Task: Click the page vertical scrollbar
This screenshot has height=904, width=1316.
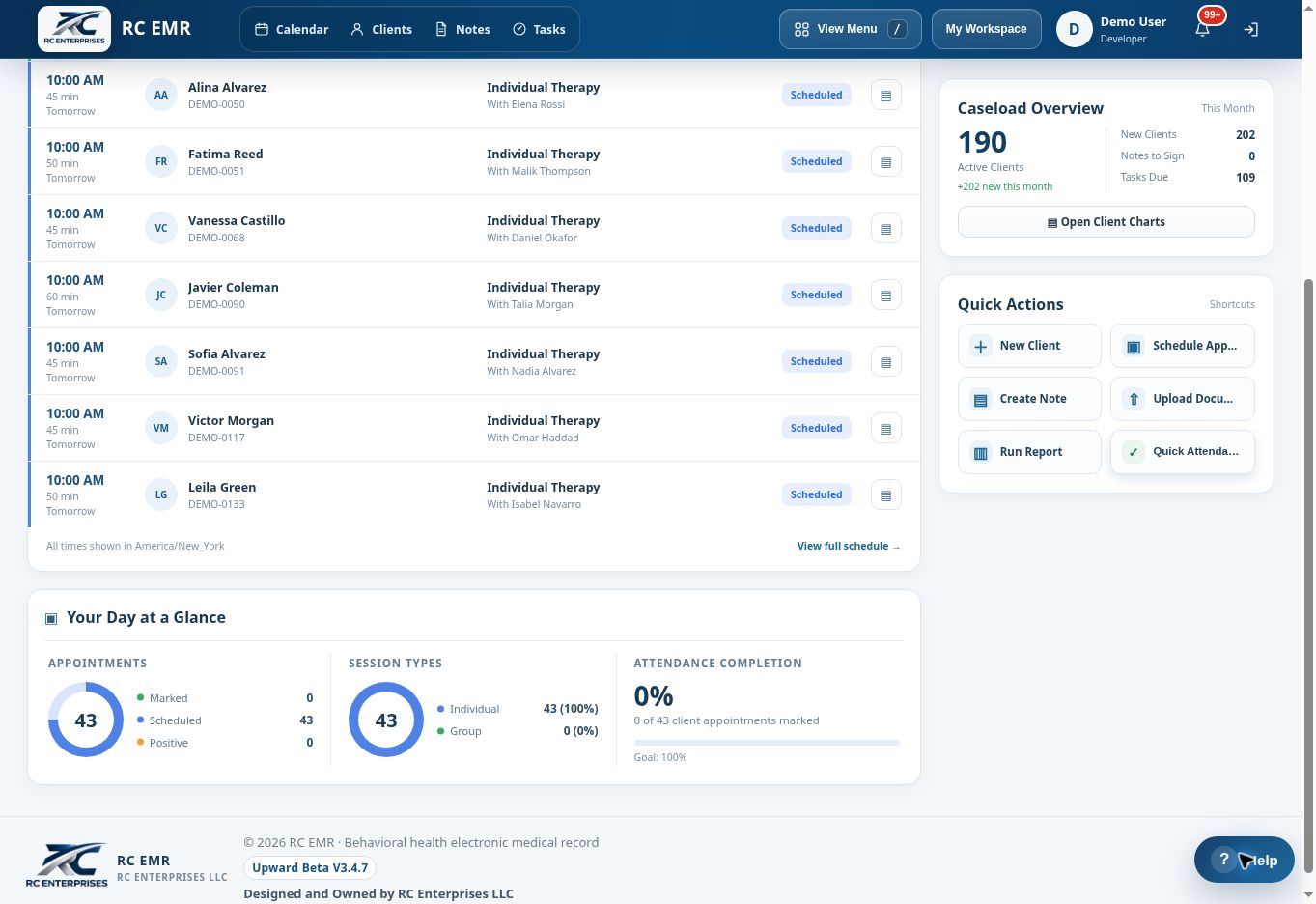Action: [x=1308, y=576]
